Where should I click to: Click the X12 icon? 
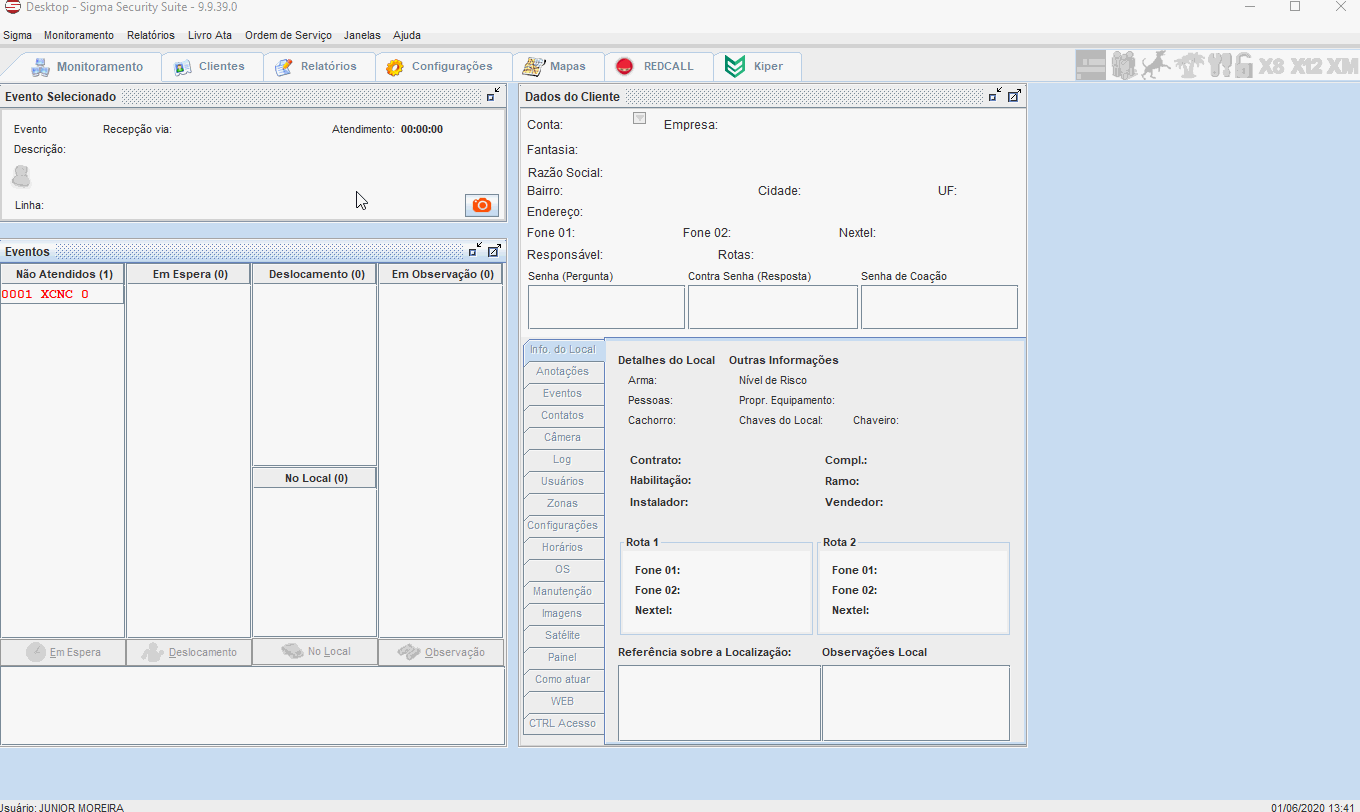click(1306, 67)
